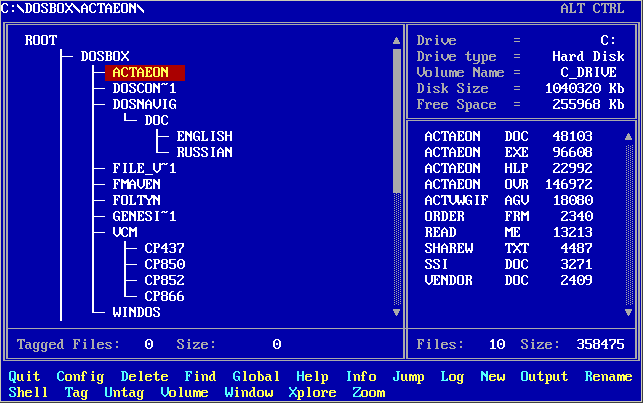Select the FMAVEN directory
This screenshot has height=403, width=643.
(x=137, y=184)
